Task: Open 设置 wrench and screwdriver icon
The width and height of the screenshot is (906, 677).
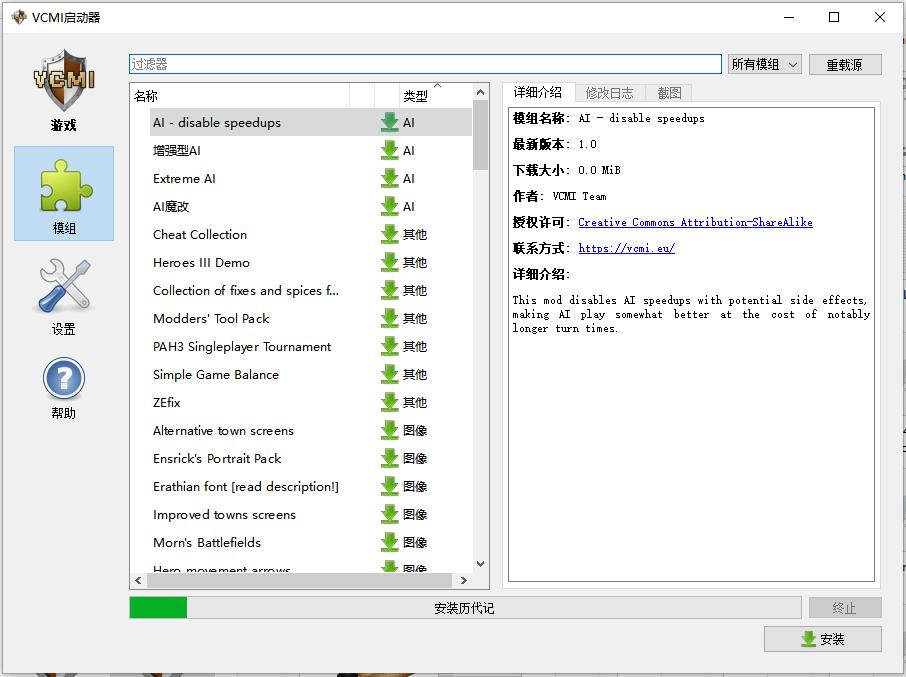Action: (64, 295)
